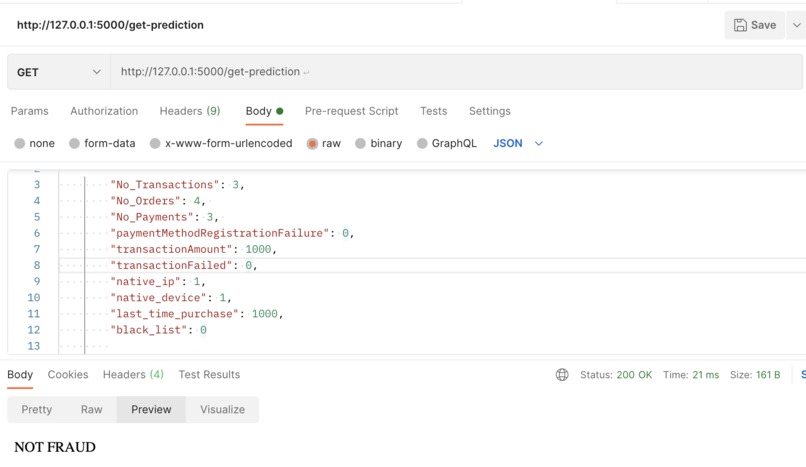Click the globe network icon near Status
Image resolution: width=806 pixels, height=467 pixels.
[562, 375]
